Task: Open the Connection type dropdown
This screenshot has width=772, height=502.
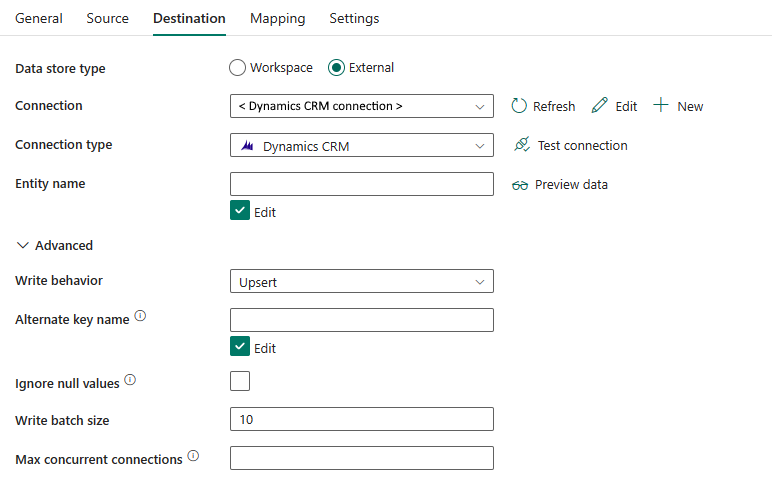Action: pos(362,145)
